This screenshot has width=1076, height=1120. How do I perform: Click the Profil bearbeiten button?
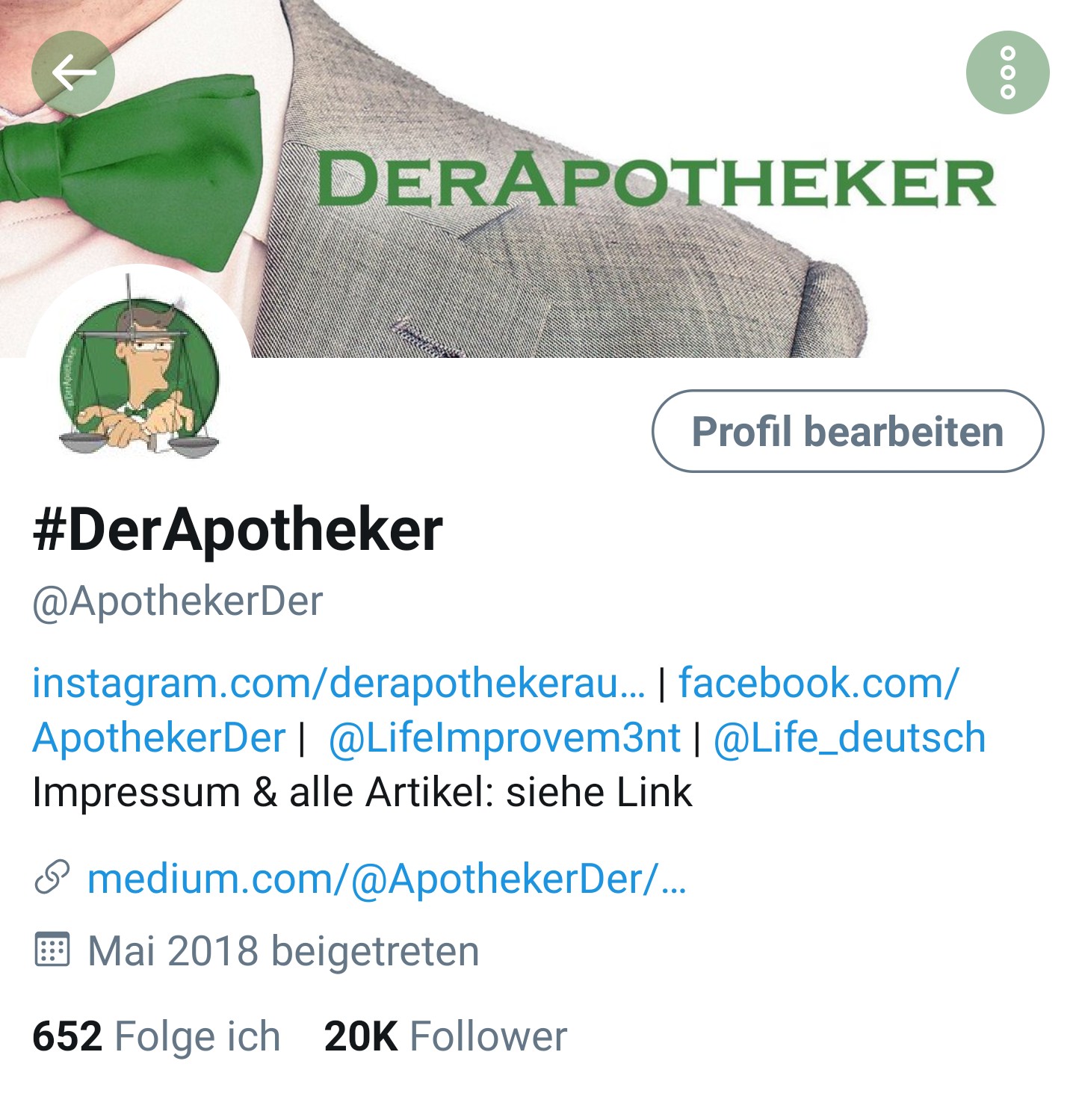point(847,431)
